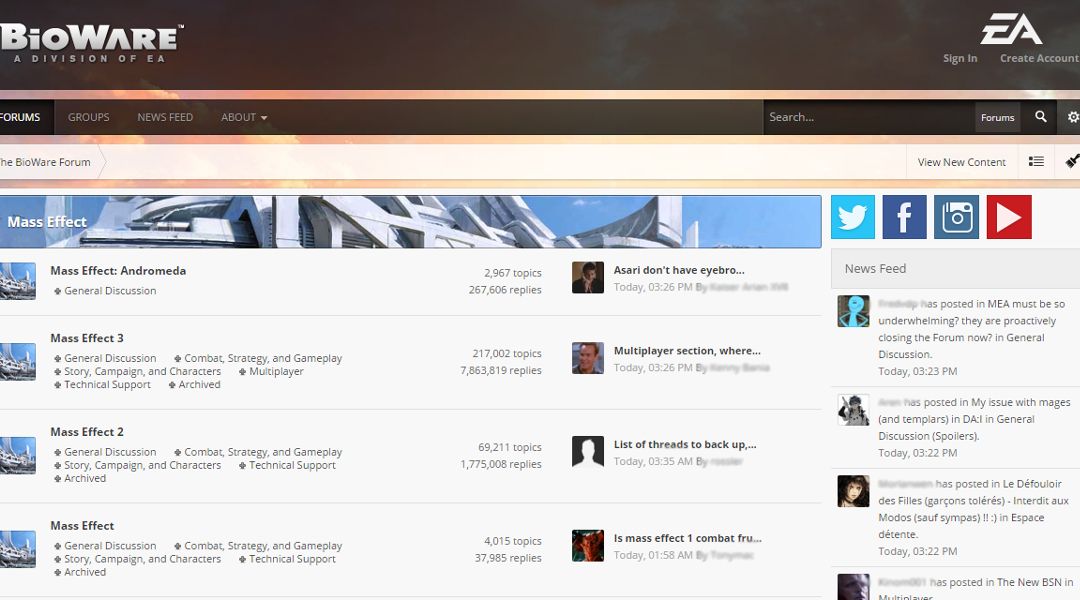The width and height of the screenshot is (1080, 600).
Task: Open the Mass Effect 3 forum icon
Action: (18, 362)
